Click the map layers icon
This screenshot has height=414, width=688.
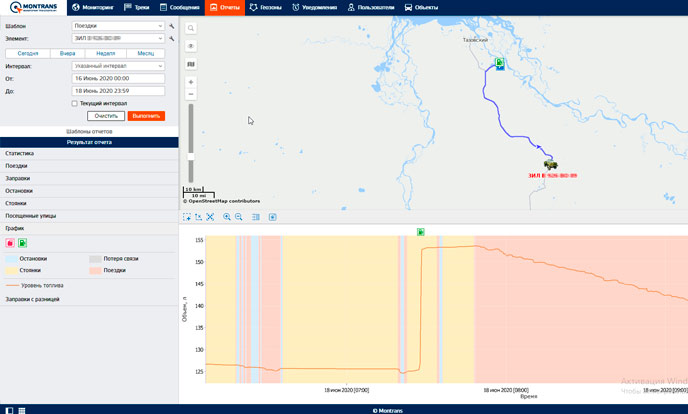191,64
